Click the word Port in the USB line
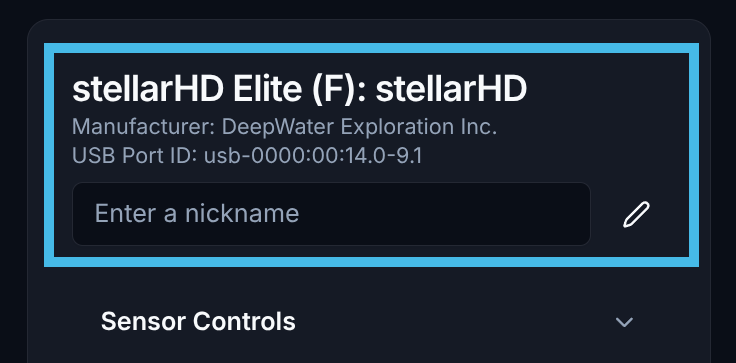The width and height of the screenshot is (736, 363). pyautogui.click(x=138, y=156)
